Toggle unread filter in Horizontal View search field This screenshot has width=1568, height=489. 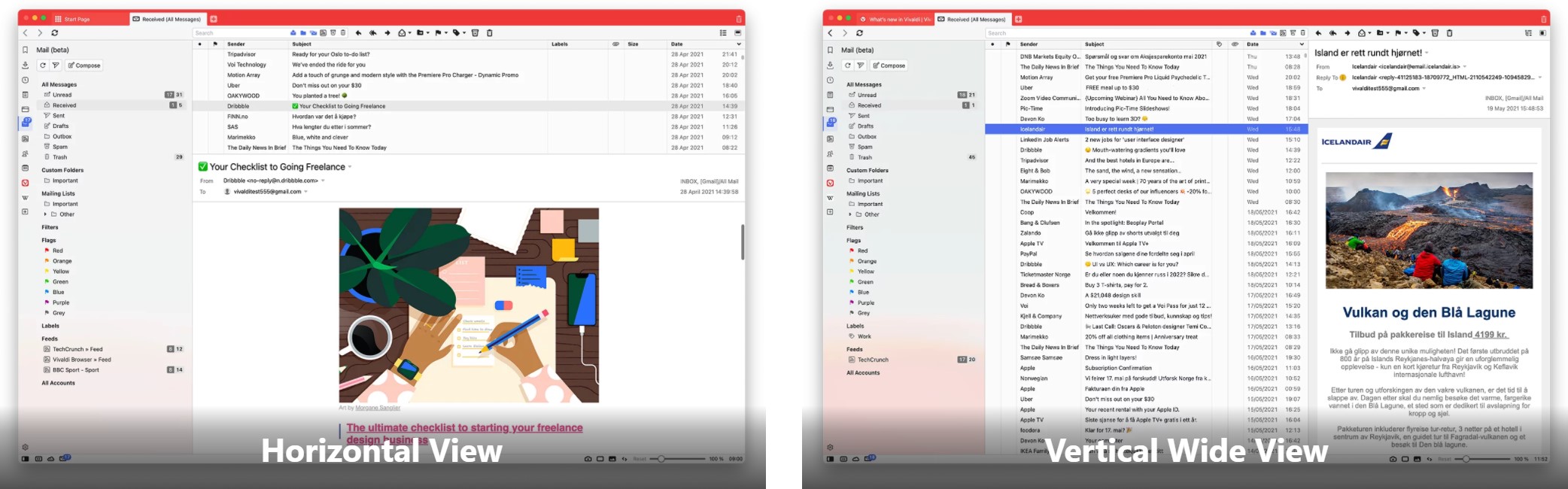[x=293, y=33]
